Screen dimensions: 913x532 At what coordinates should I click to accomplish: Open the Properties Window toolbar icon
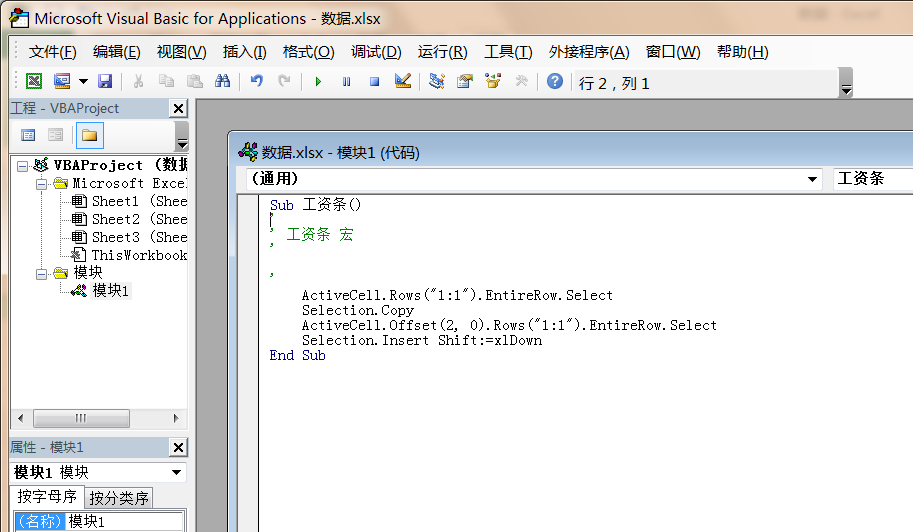coord(465,81)
